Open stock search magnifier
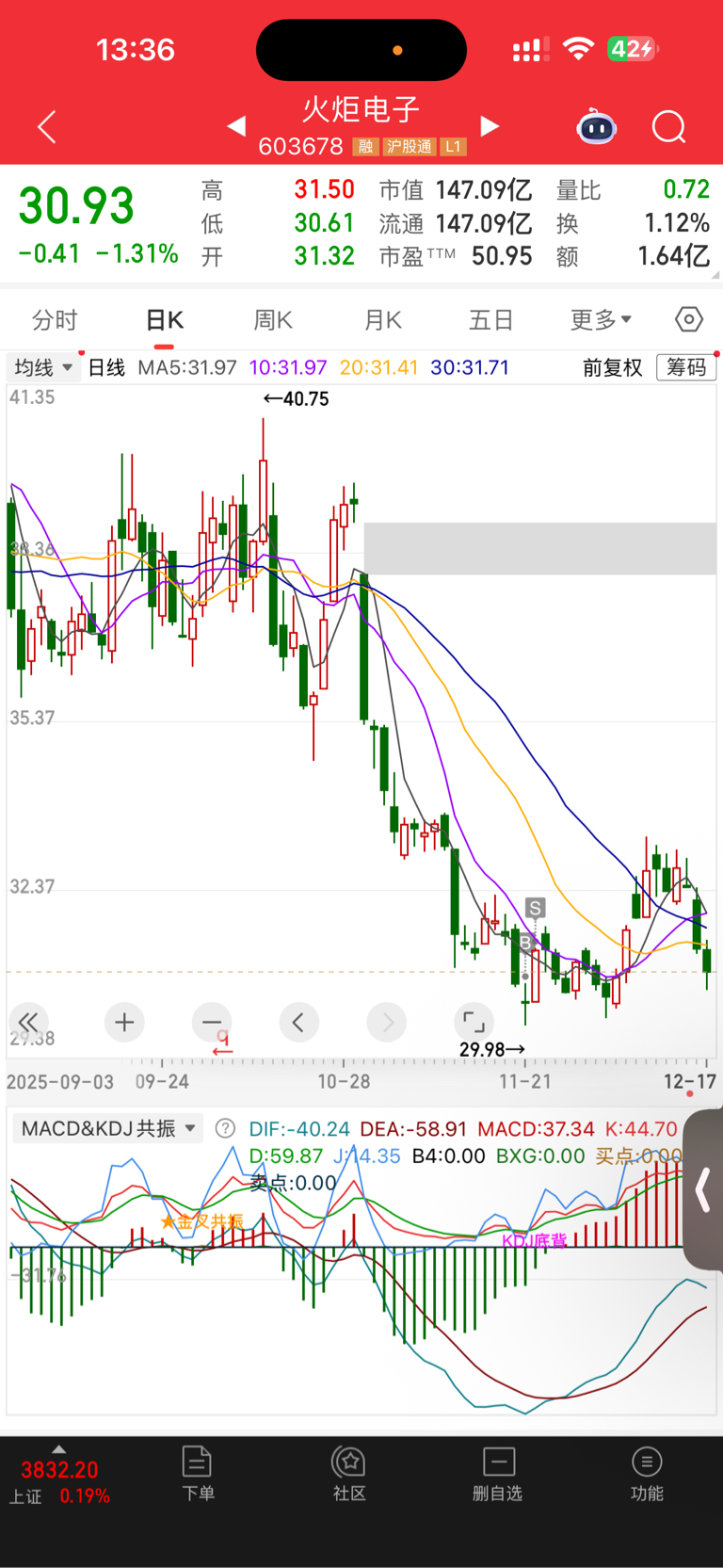Viewport: 723px width, 1568px height. pos(668,126)
